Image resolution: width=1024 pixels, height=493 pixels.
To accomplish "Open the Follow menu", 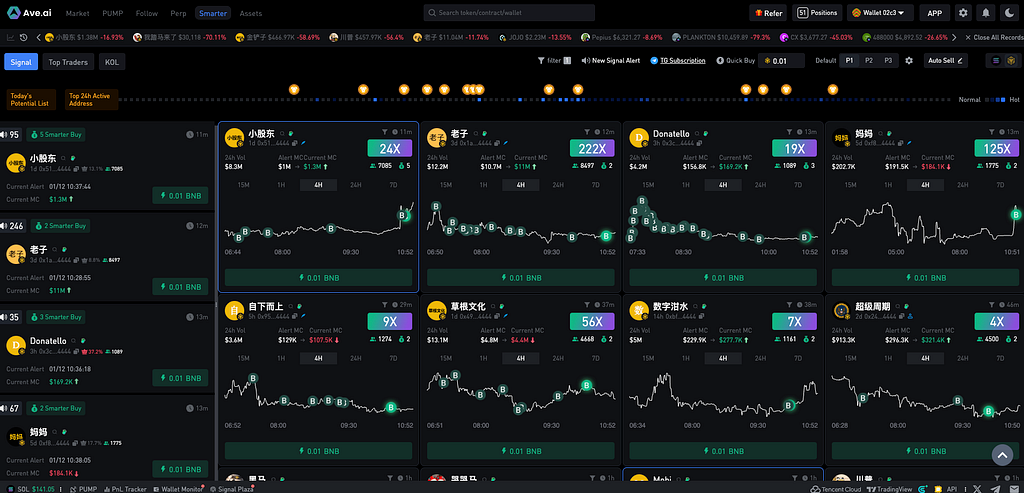I will (x=147, y=13).
